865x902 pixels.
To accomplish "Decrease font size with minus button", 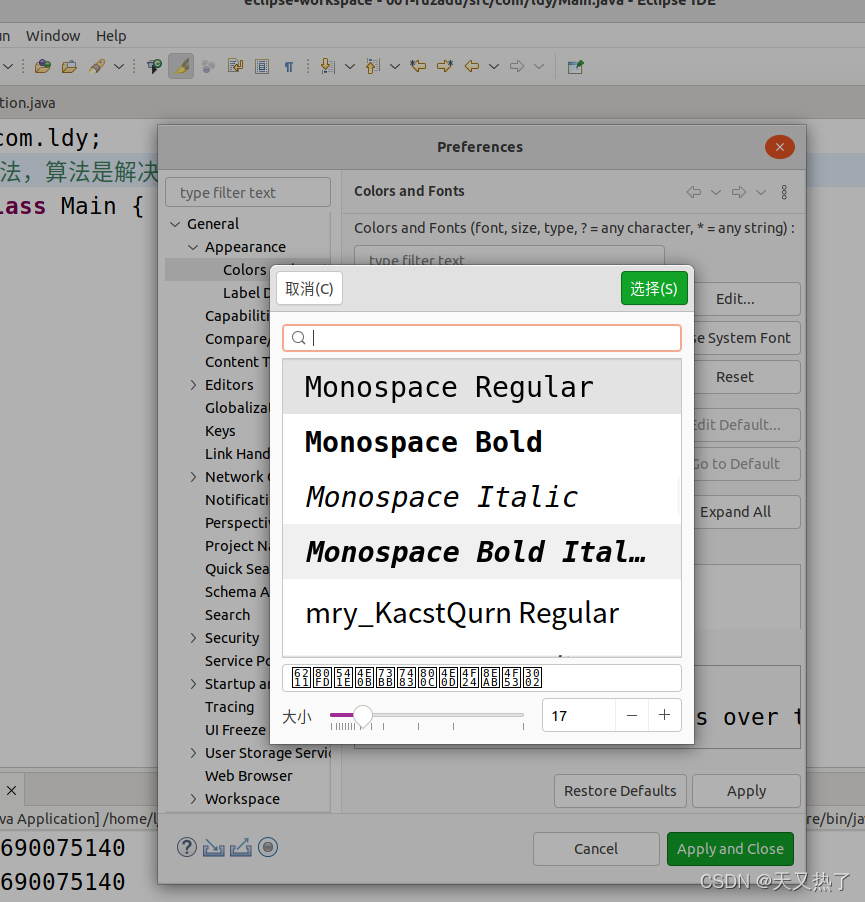I will tap(632, 716).
